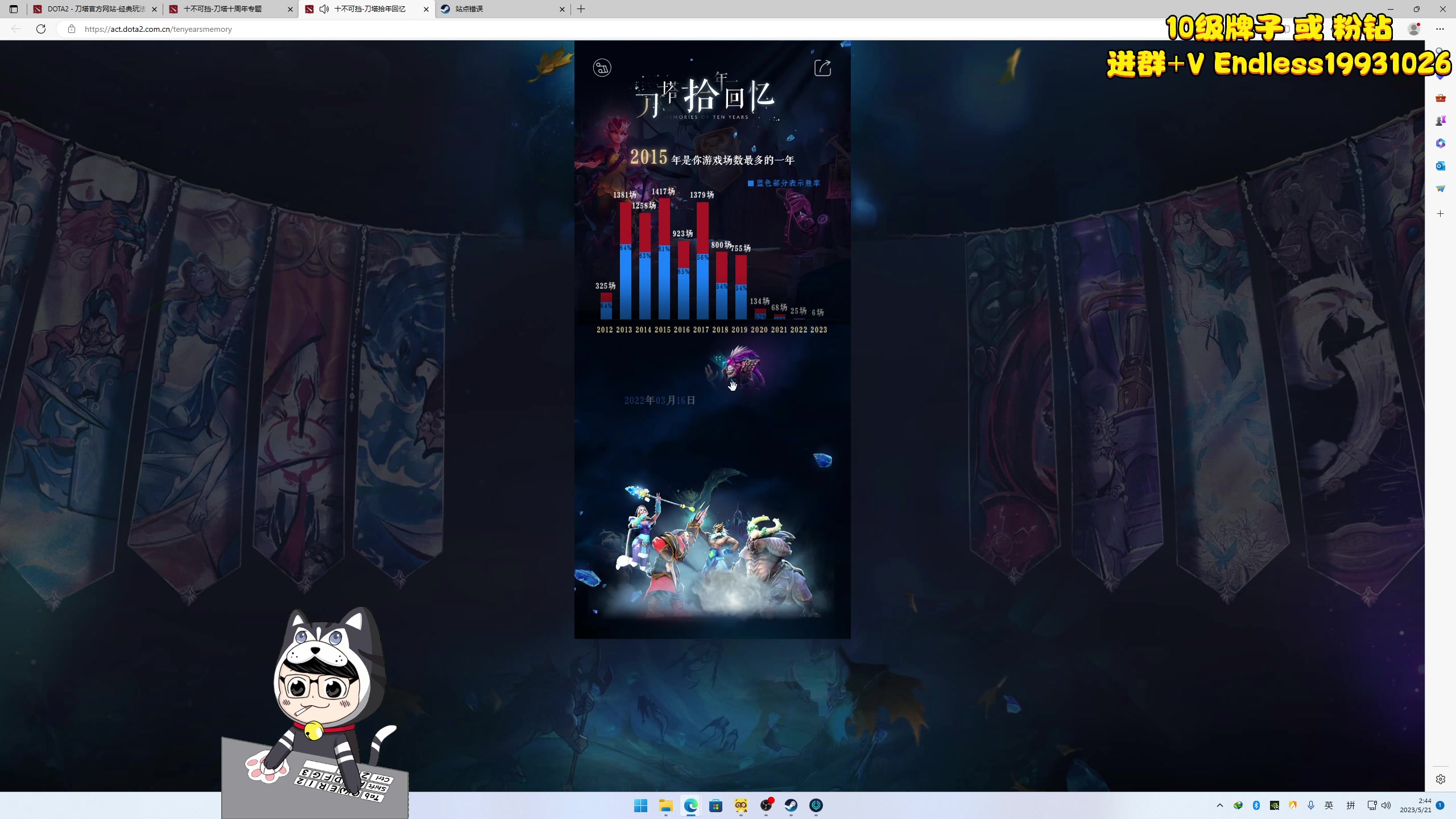
Task: Click the 2017 bar labeled 1379场
Action: (x=702, y=260)
